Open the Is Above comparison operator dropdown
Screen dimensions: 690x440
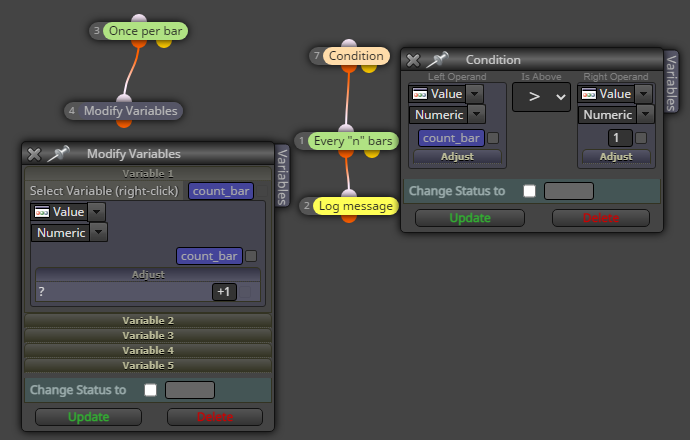(541, 97)
